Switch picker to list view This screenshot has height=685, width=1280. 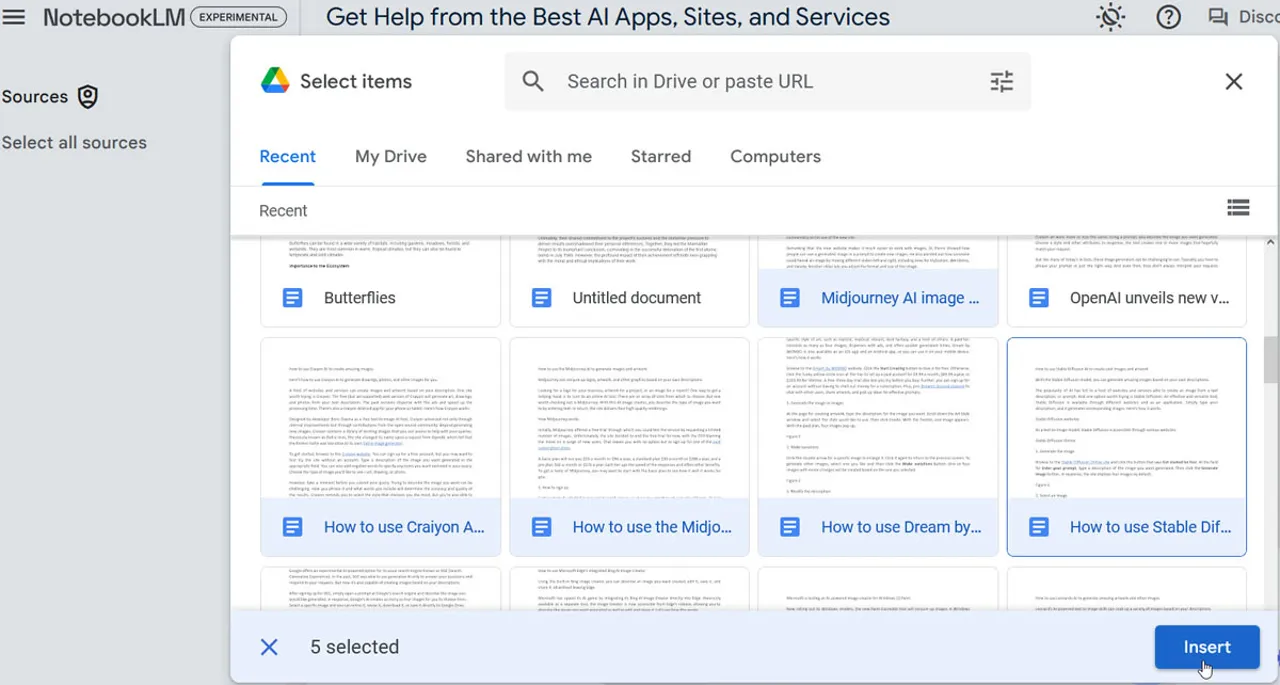(x=1238, y=207)
